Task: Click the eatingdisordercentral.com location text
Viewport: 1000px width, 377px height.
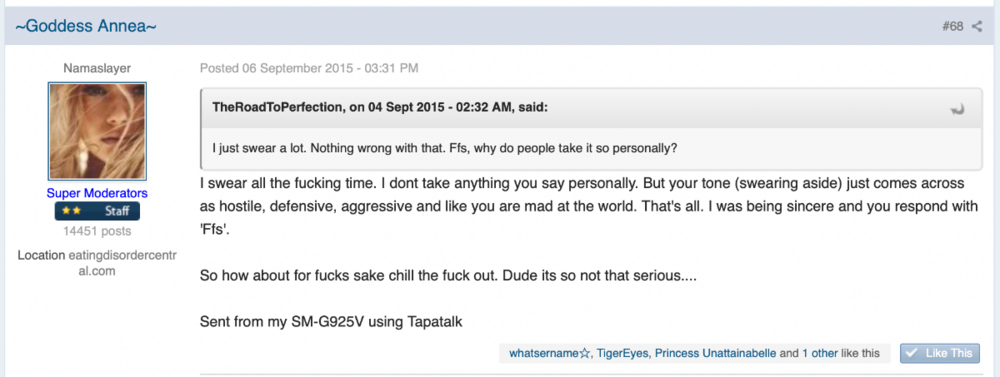Action: pos(97,263)
